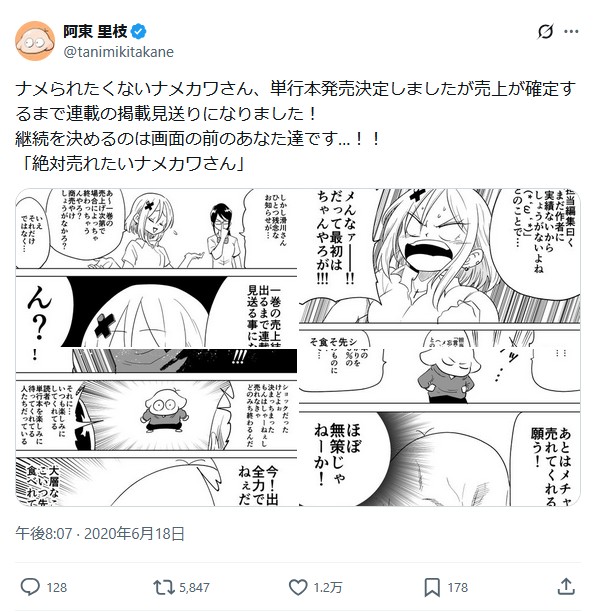Click the 5,847 reposts count
This screenshot has width=593, height=612.
click(194, 587)
